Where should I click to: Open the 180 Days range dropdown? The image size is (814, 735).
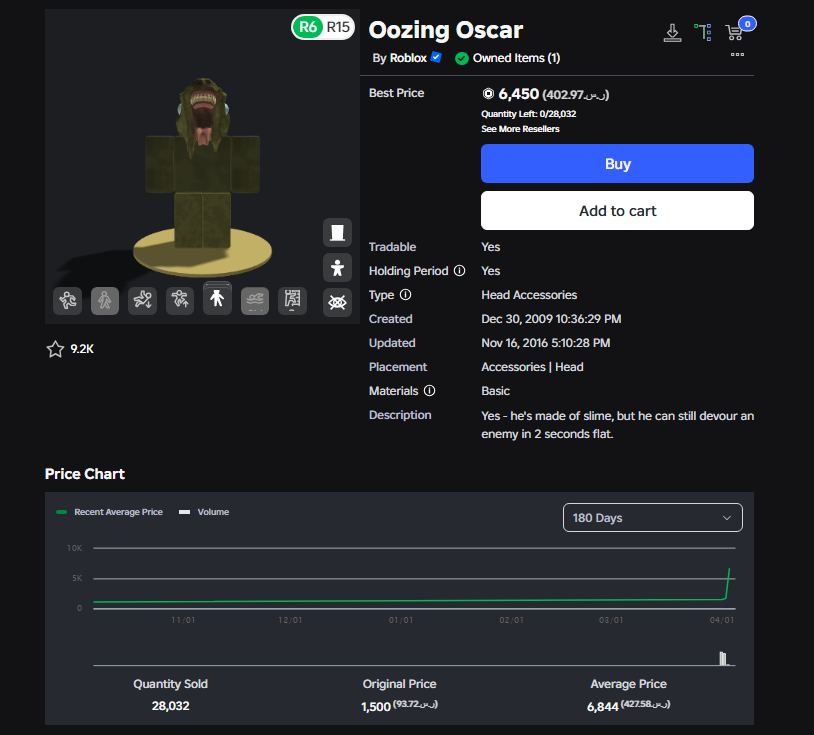point(653,518)
